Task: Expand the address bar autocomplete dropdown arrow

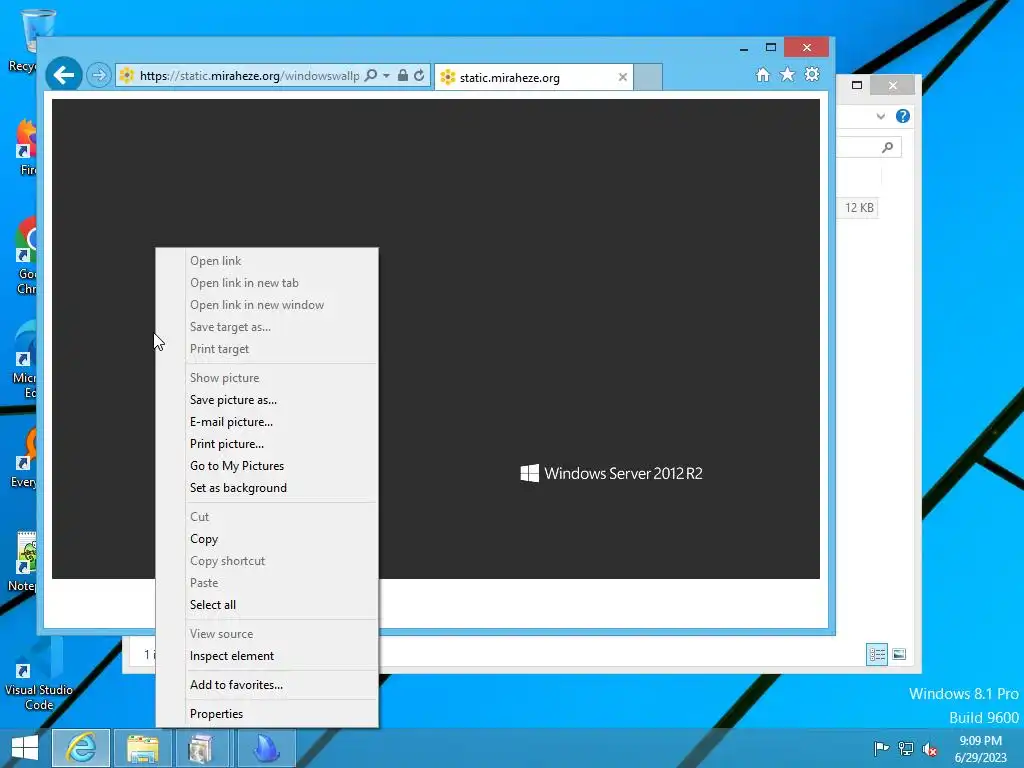Action: (386, 76)
